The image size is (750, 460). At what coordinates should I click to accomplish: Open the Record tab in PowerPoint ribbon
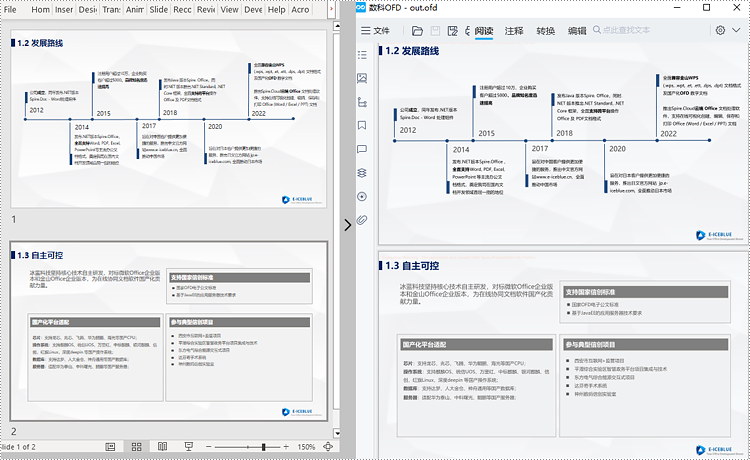pos(182,10)
